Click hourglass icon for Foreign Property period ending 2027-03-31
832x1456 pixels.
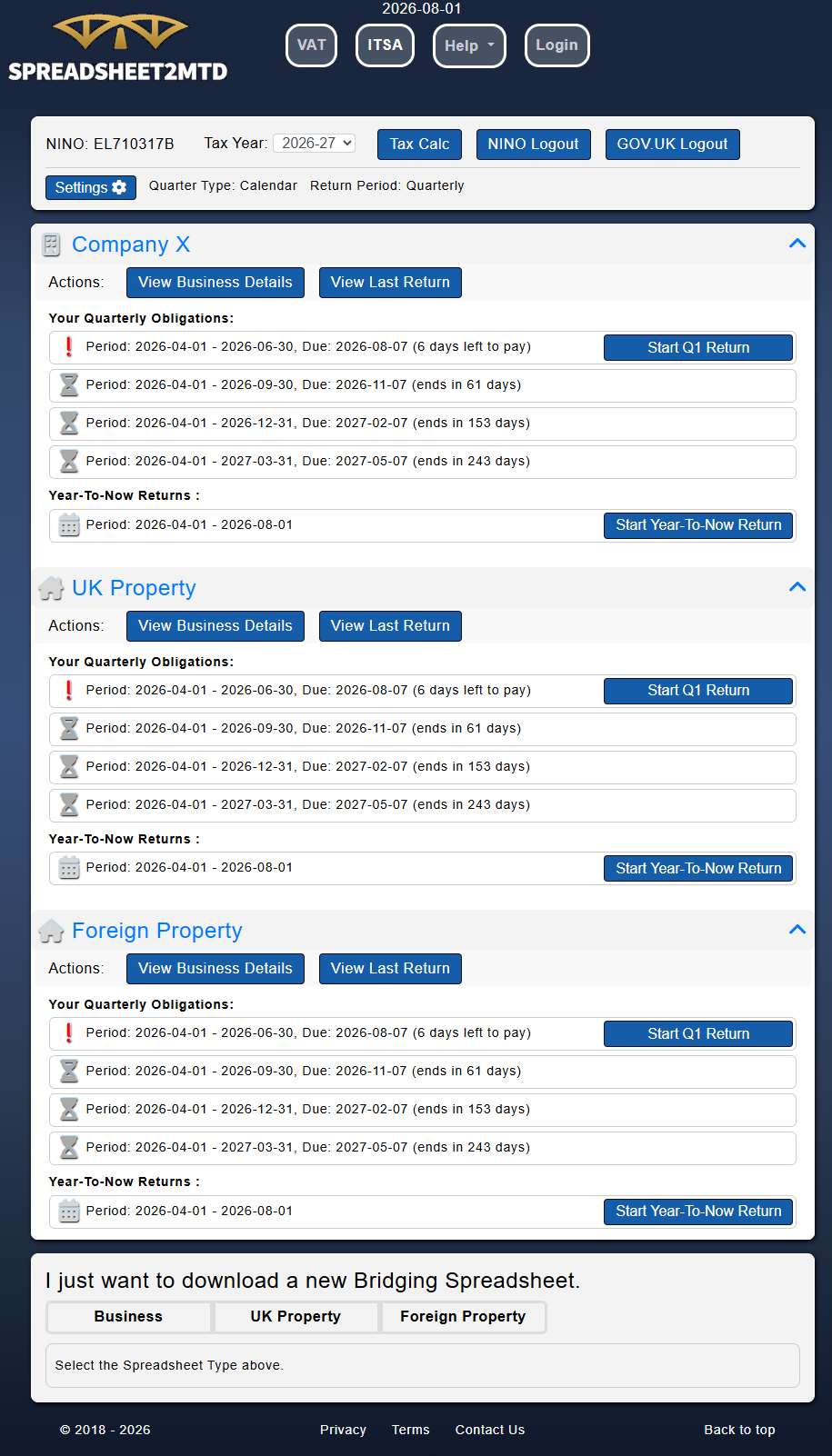pos(69,1148)
